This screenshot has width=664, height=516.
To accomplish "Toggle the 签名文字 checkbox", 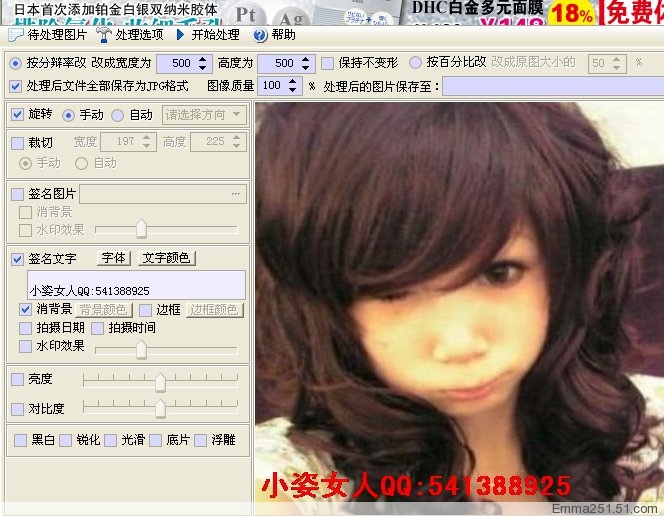I will click(x=17, y=259).
